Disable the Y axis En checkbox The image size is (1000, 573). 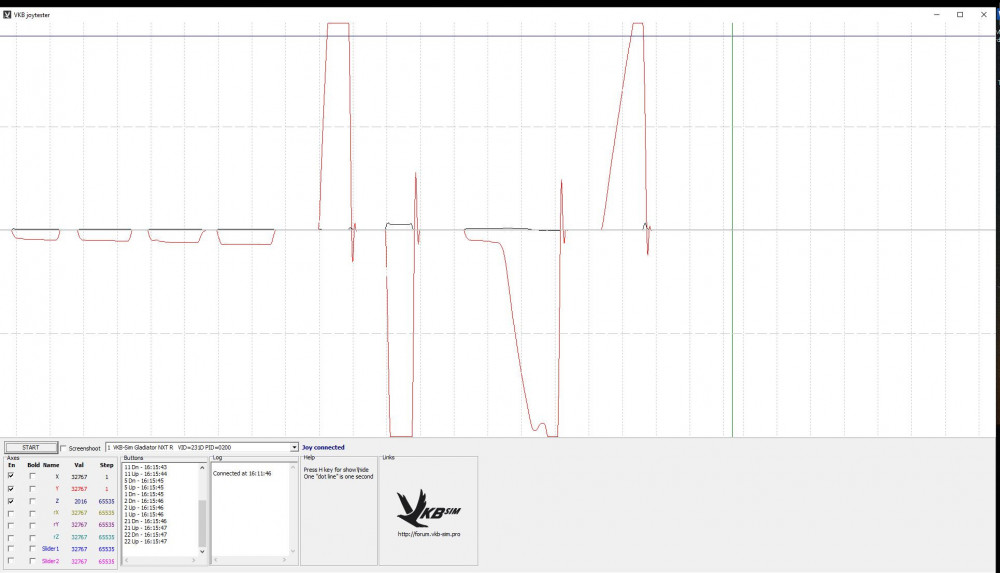click(x=11, y=489)
